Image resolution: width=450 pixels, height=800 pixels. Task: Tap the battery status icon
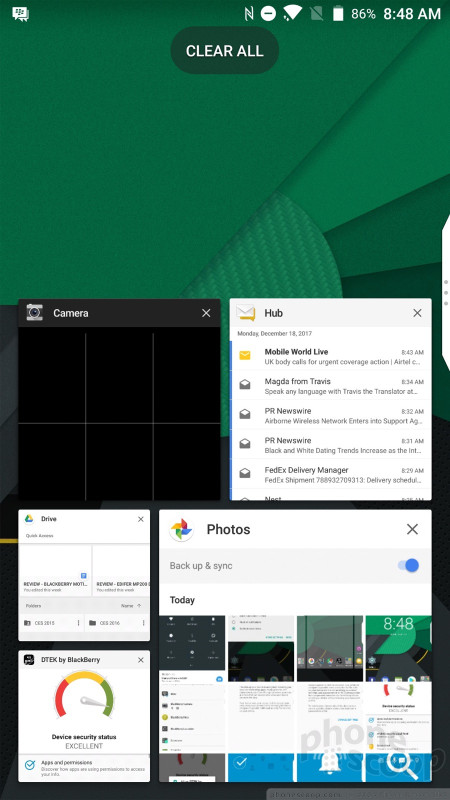338,14
